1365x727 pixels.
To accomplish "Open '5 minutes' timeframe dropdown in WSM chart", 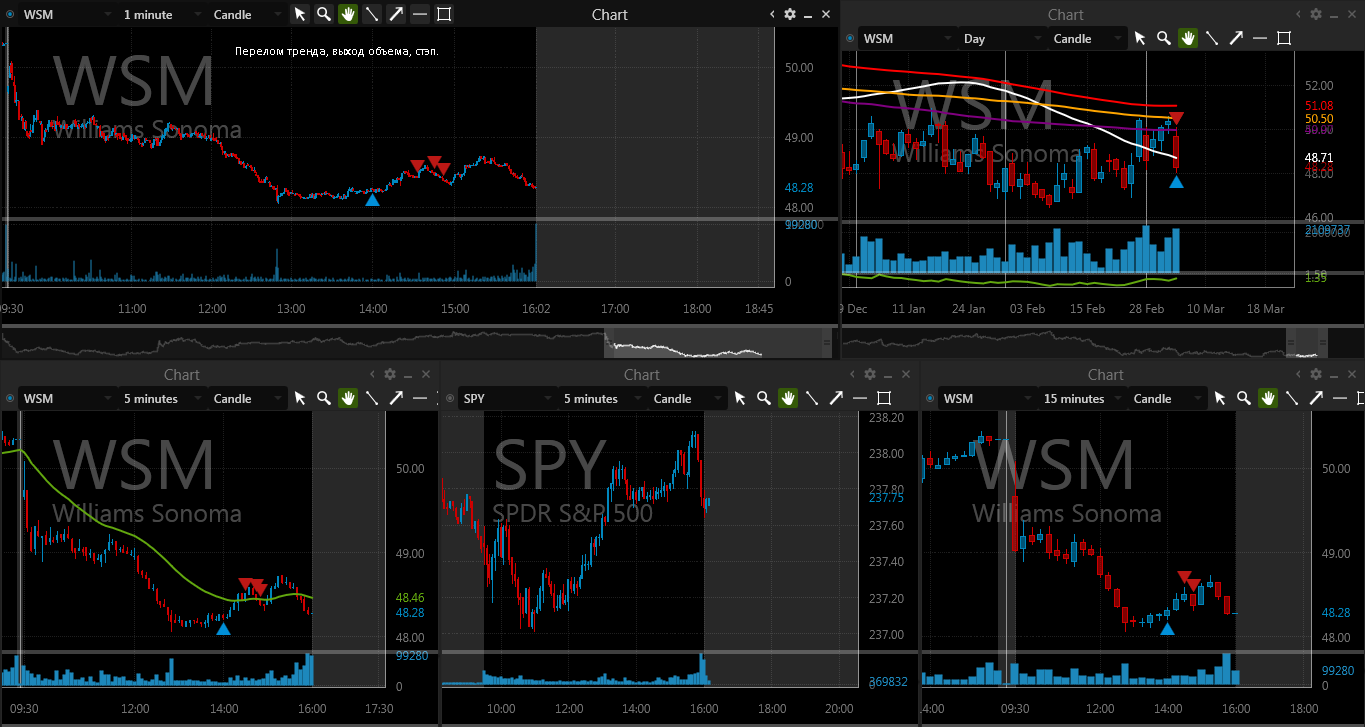I will pyautogui.click(x=162, y=399).
